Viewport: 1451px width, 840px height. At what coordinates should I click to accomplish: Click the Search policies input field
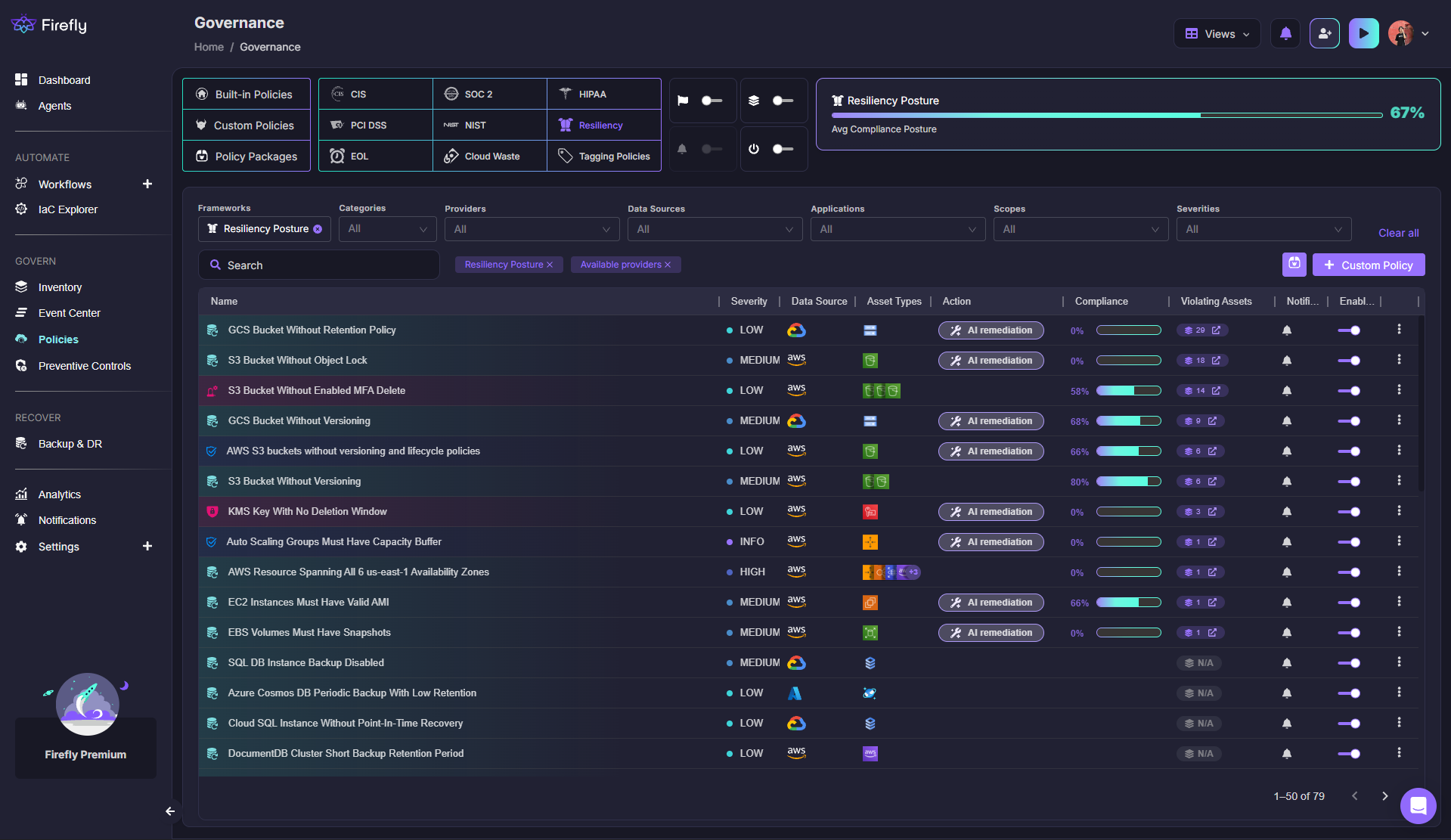click(319, 265)
